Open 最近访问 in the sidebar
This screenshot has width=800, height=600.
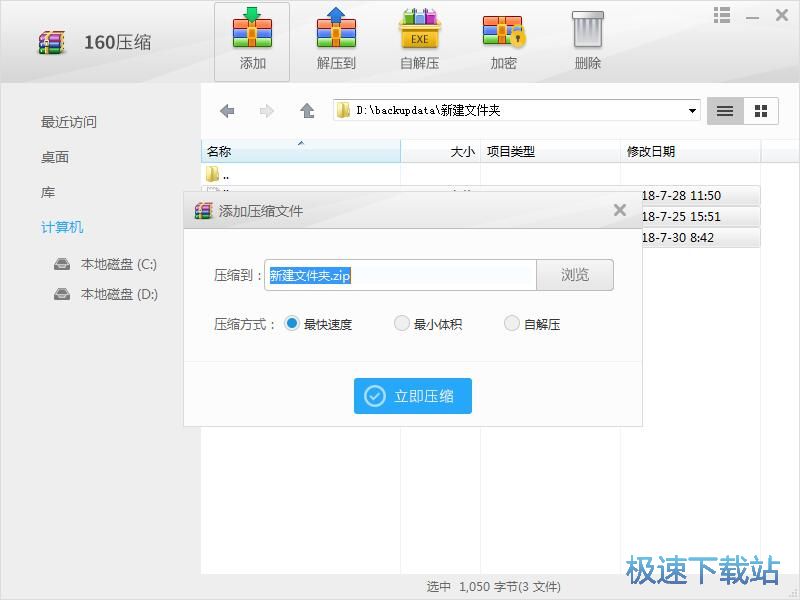coord(69,122)
